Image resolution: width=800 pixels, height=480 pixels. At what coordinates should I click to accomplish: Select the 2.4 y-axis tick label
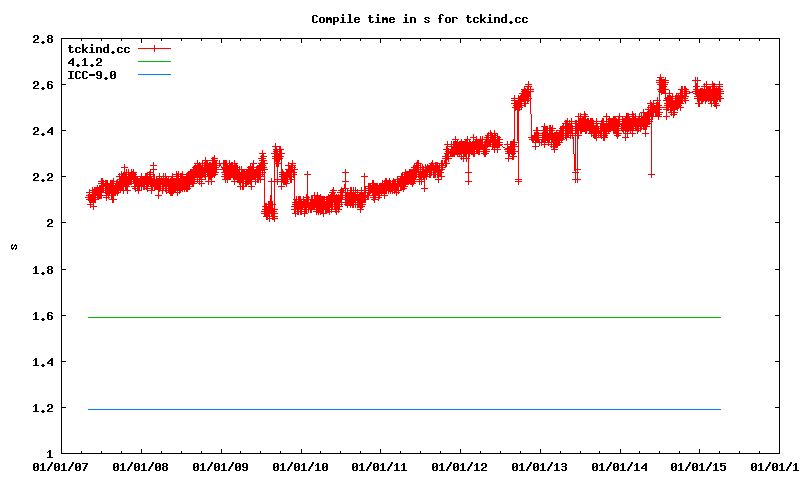pos(42,131)
